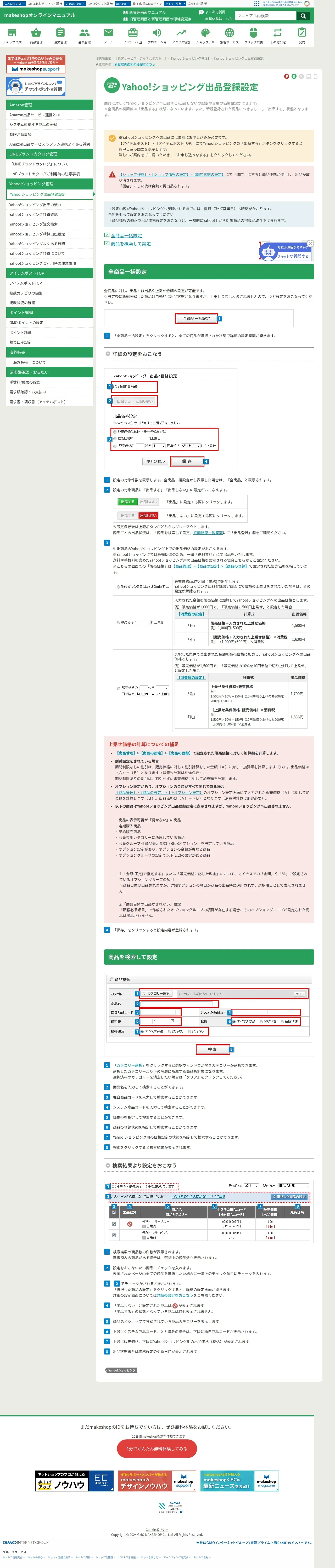335x1568 pixels.
Task: Open the 検索結果一覧画面 inline link
Action: [208, 533]
